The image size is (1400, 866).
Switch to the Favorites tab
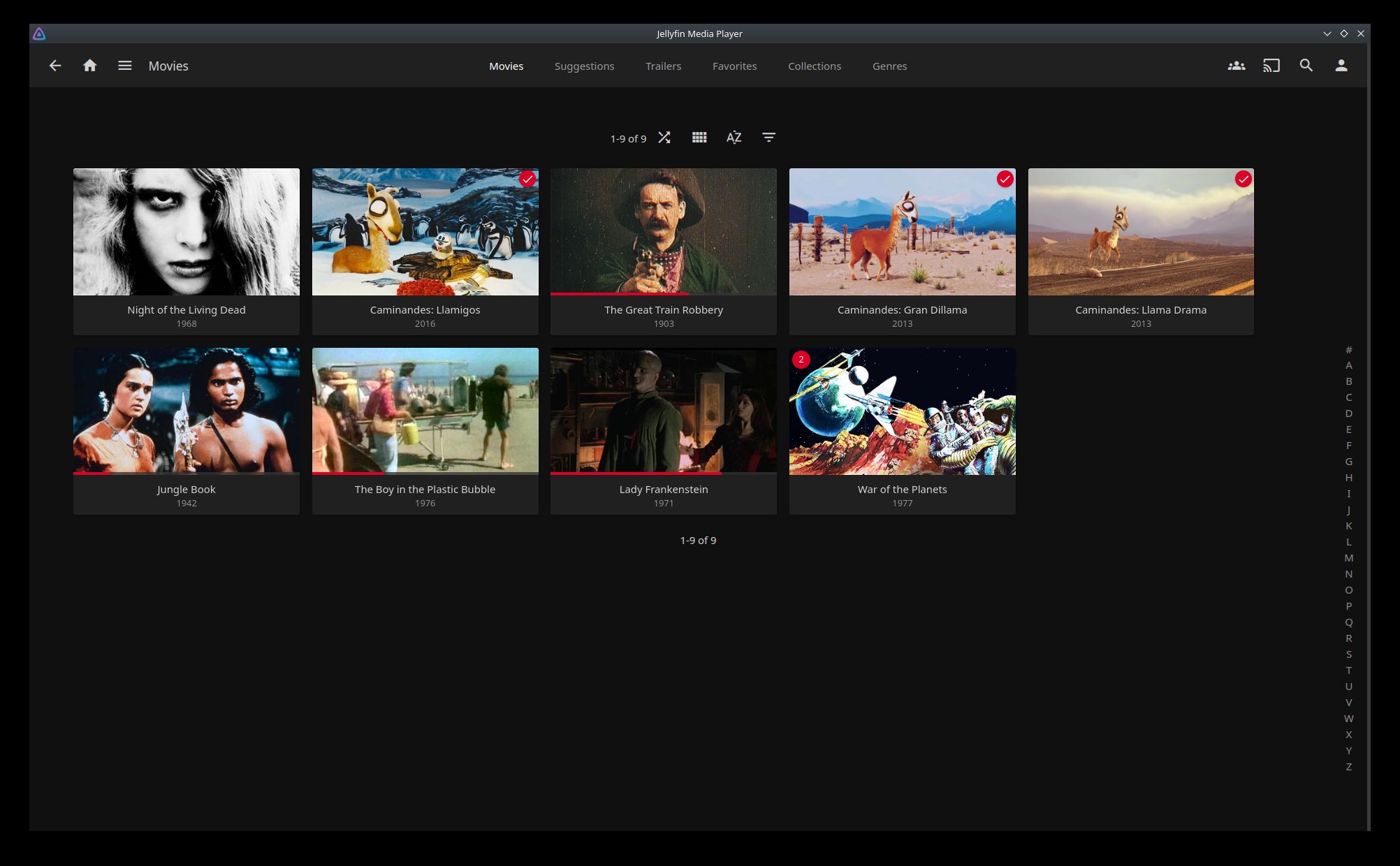tap(734, 66)
